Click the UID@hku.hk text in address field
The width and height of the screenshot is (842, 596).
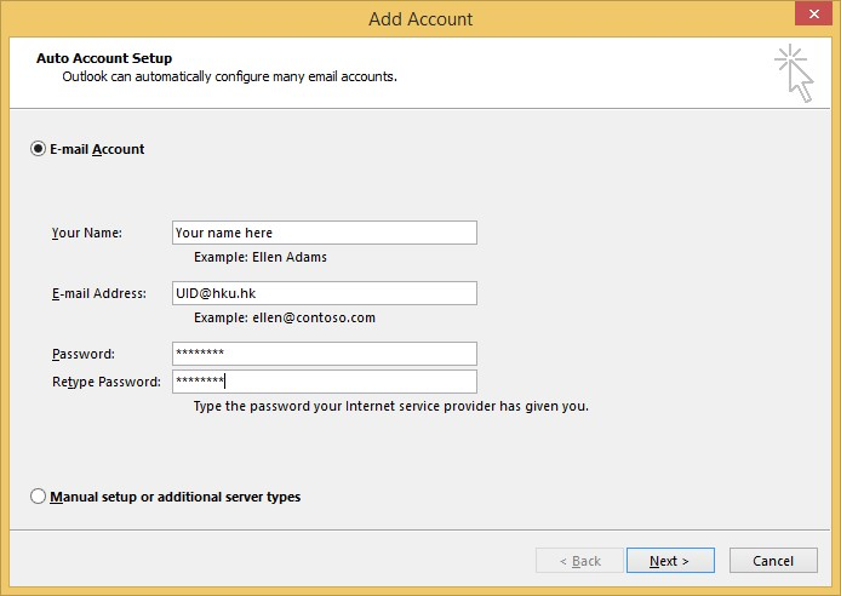tap(210, 292)
